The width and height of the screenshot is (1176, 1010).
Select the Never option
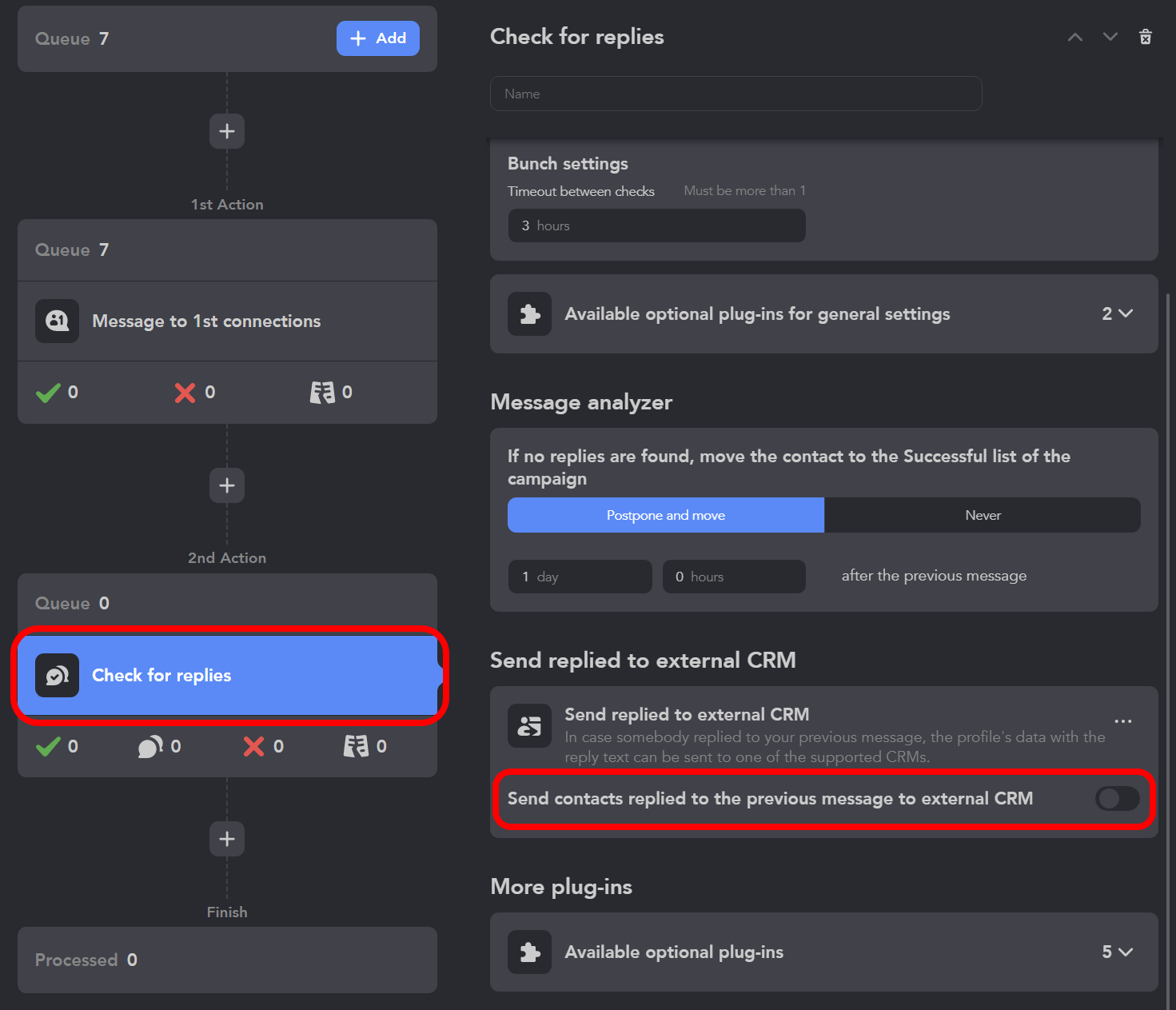click(x=982, y=515)
